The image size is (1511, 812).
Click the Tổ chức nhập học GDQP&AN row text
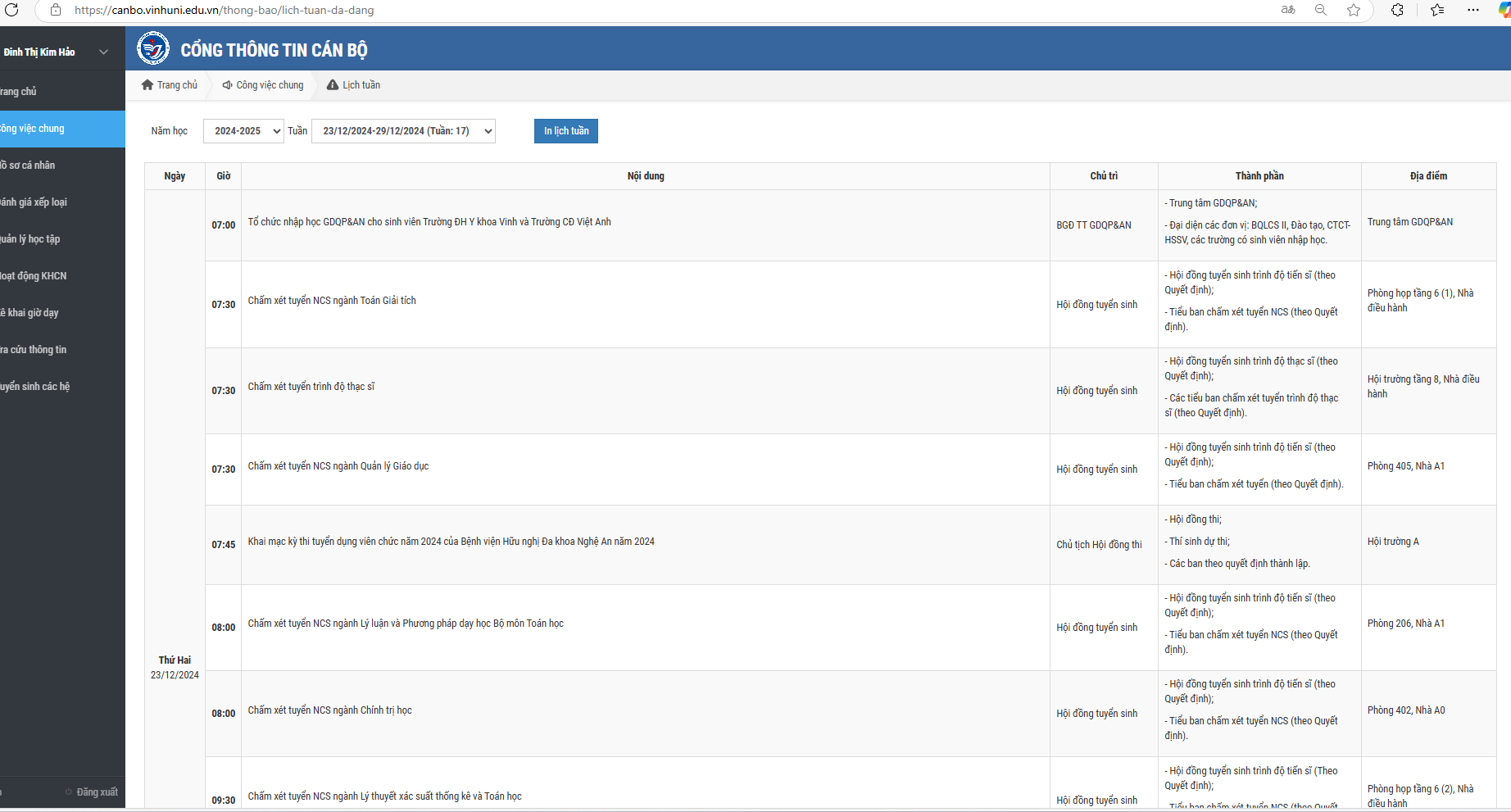point(429,222)
